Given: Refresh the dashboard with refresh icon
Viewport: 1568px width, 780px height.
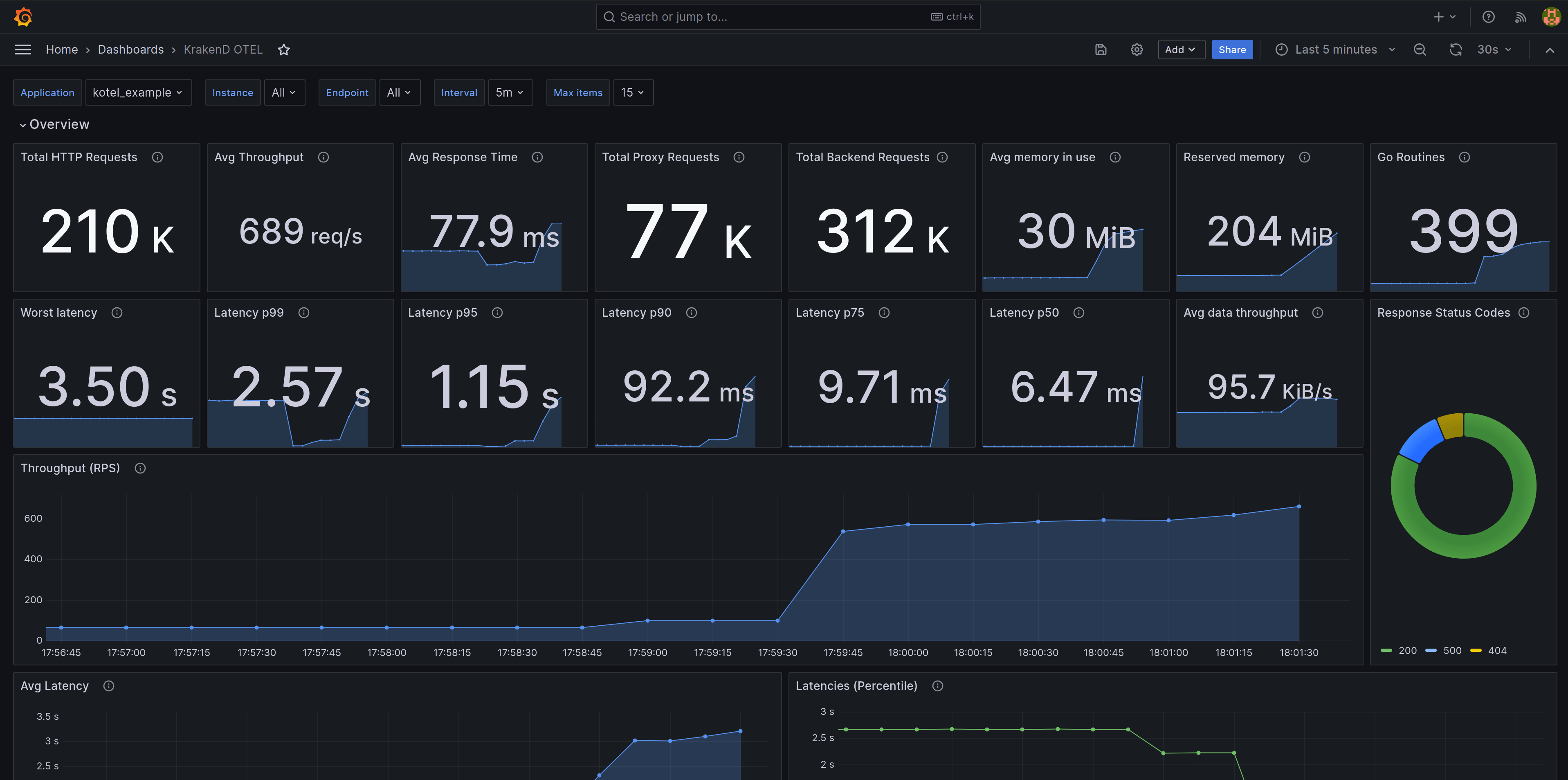Looking at the screenshot, I should coord(1456,50).
